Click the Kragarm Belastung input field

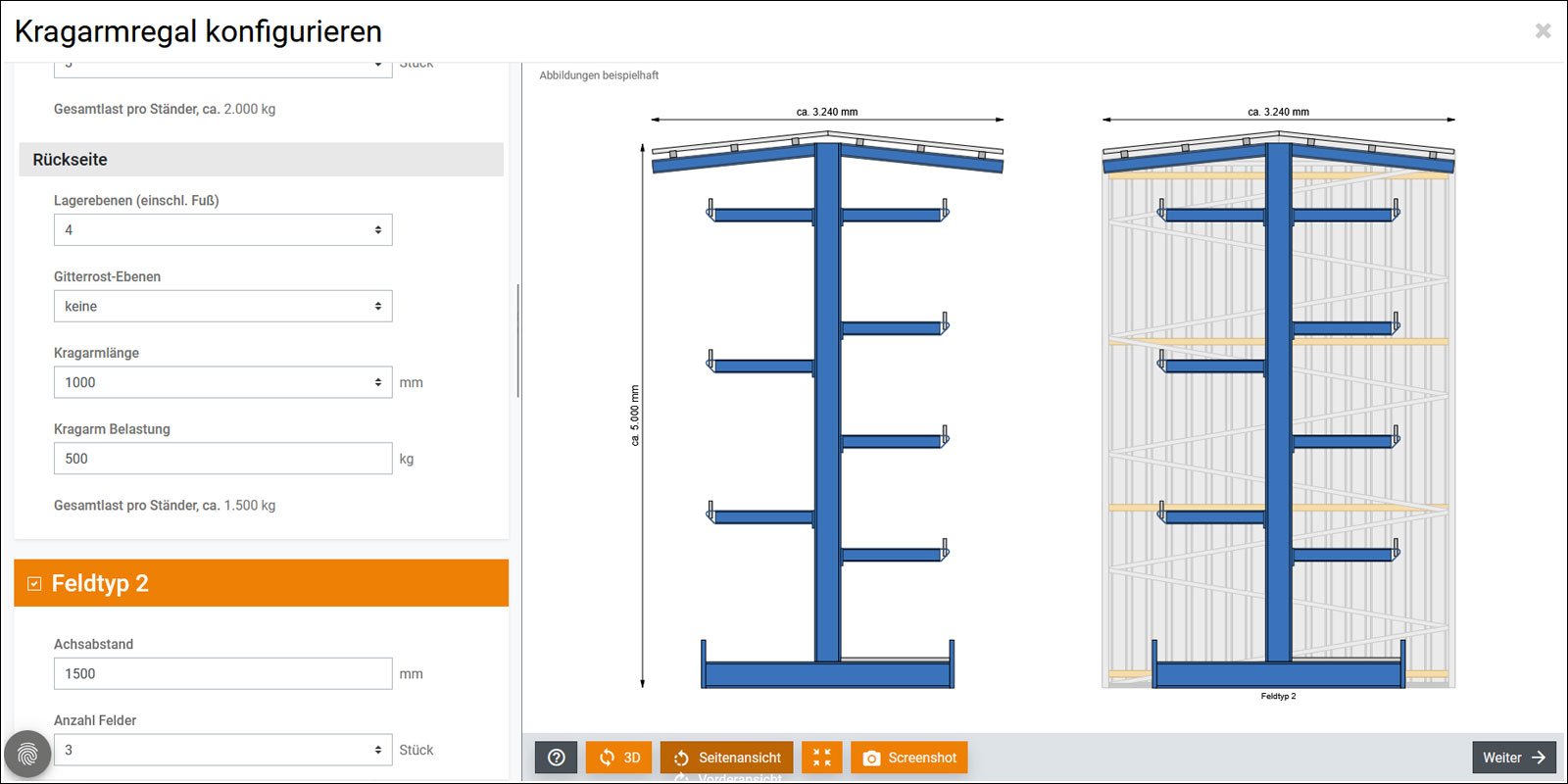(222, 459)
